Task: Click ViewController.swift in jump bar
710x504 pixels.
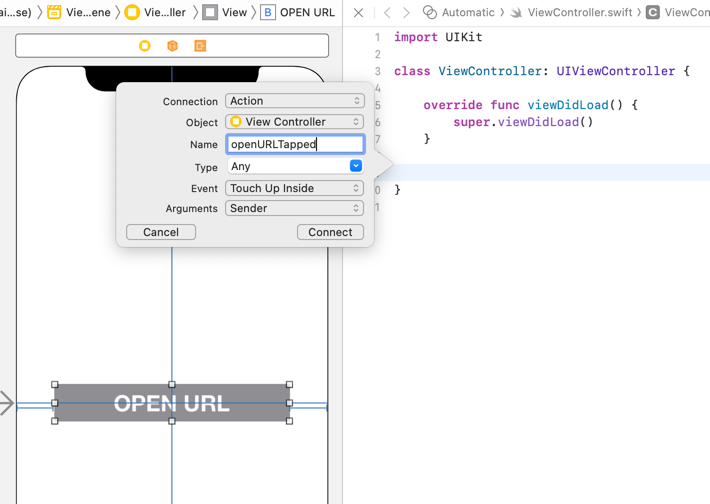Action: [580, 12]
